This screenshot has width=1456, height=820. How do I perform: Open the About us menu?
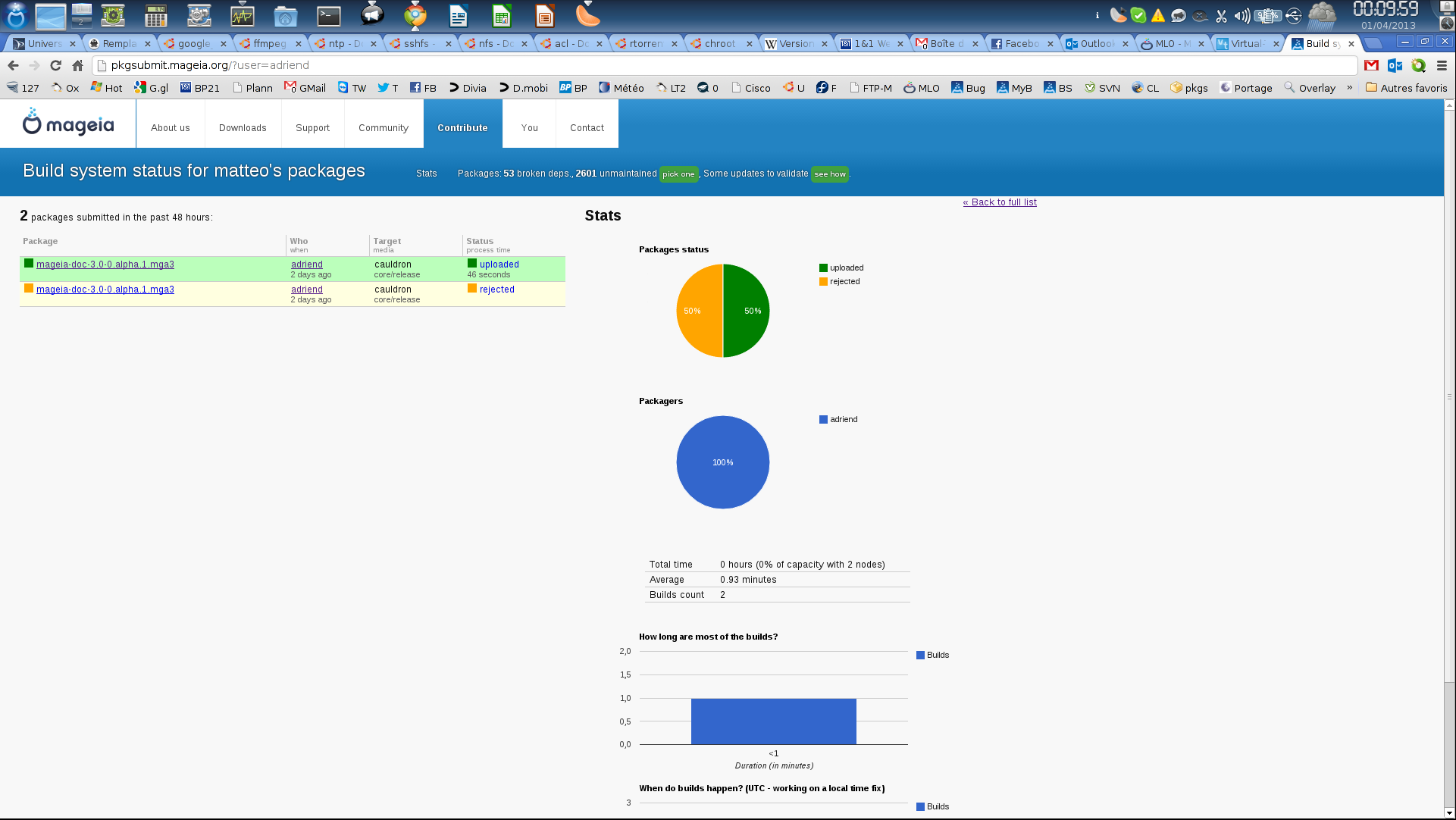coord(171,128)
